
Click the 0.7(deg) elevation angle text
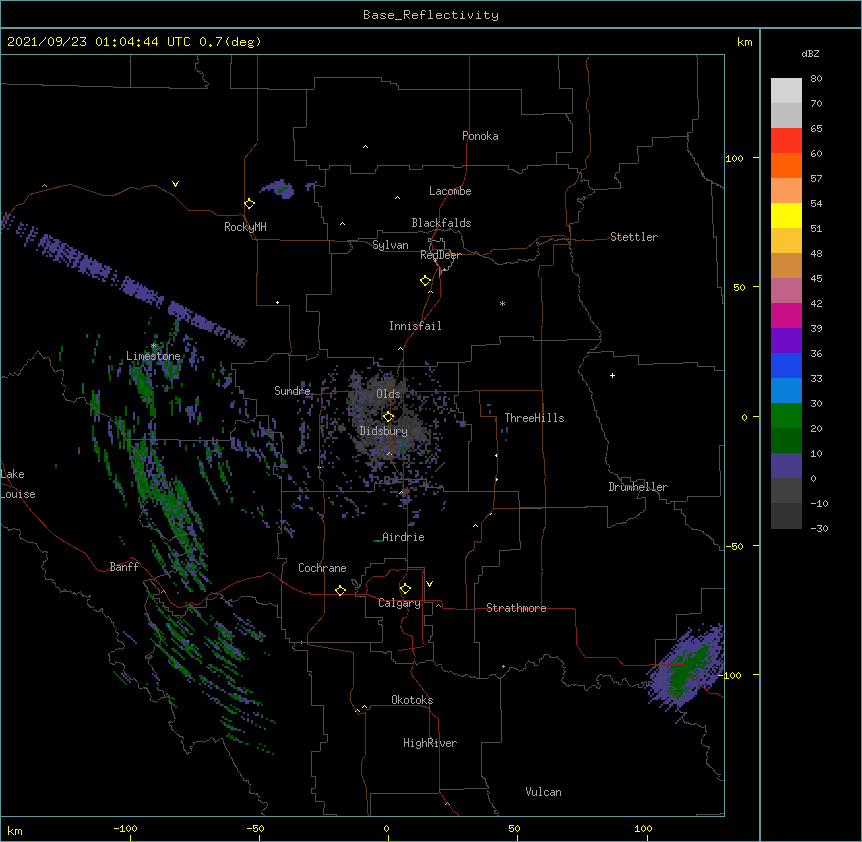pyautogui.click(x=230, y=42)
